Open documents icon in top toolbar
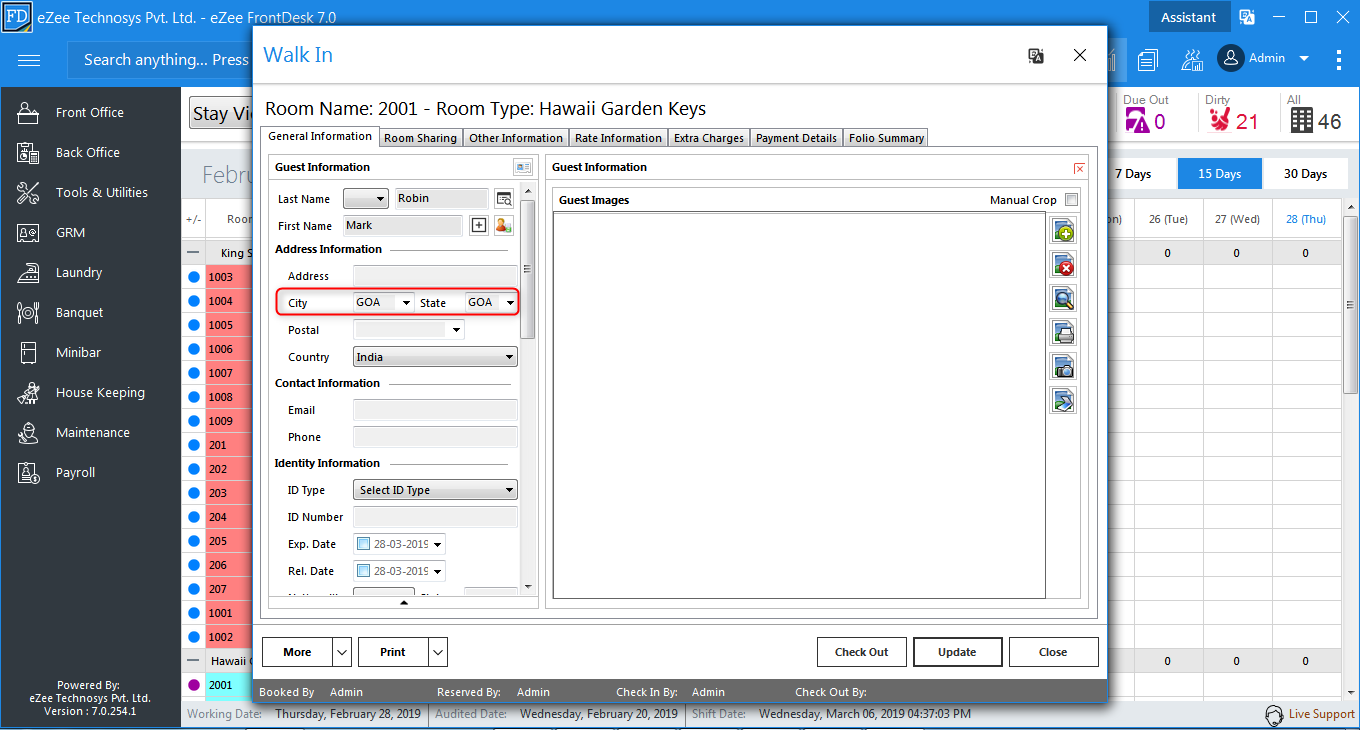1360x730 pixels. (1147, 60)
